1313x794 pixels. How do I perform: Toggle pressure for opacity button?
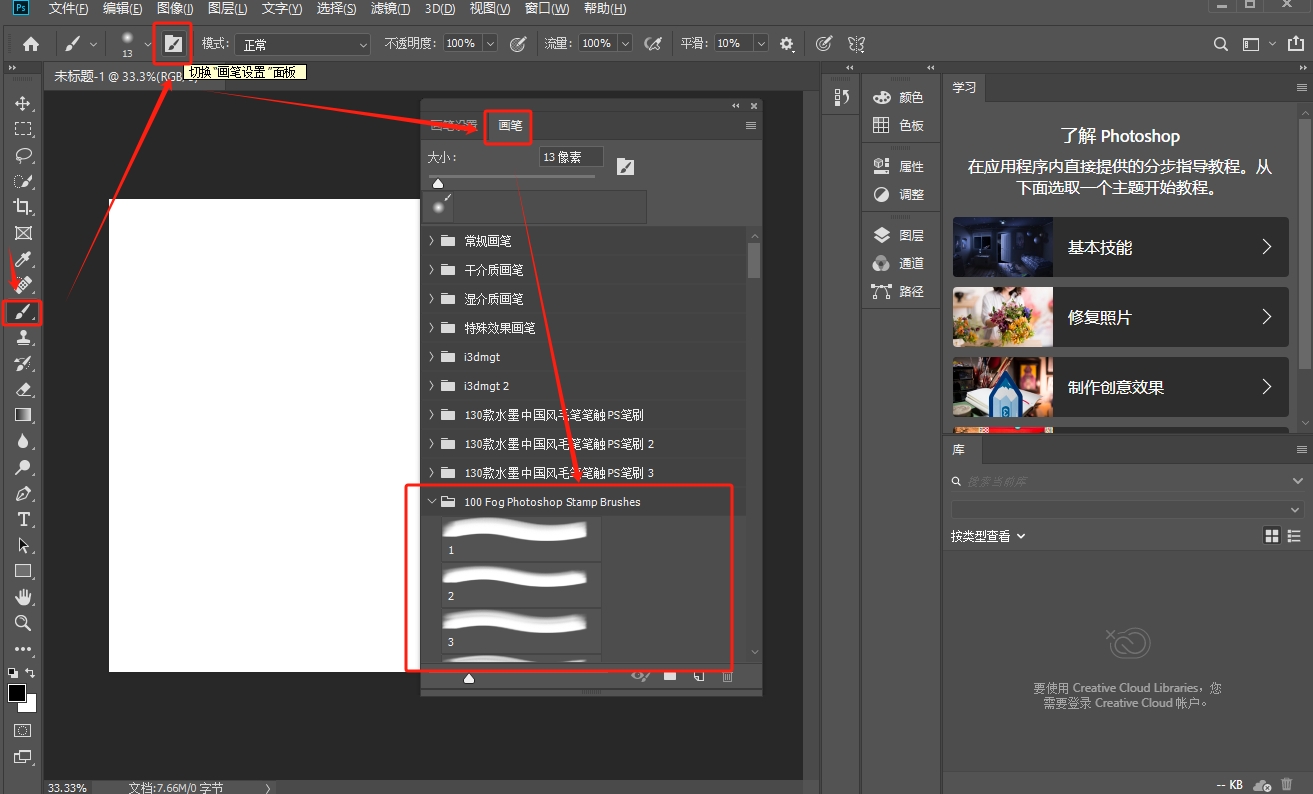coord(518,43)
